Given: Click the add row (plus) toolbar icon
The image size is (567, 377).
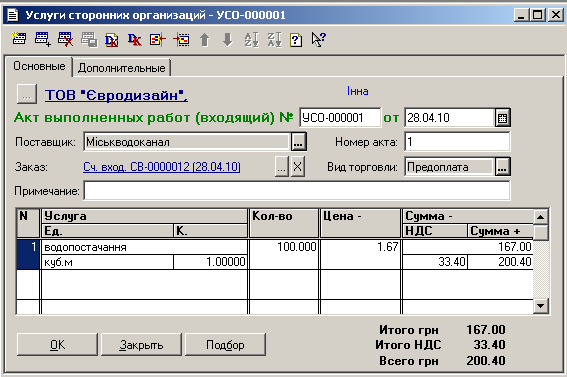Looking at the screenshot, I should 42,39.
